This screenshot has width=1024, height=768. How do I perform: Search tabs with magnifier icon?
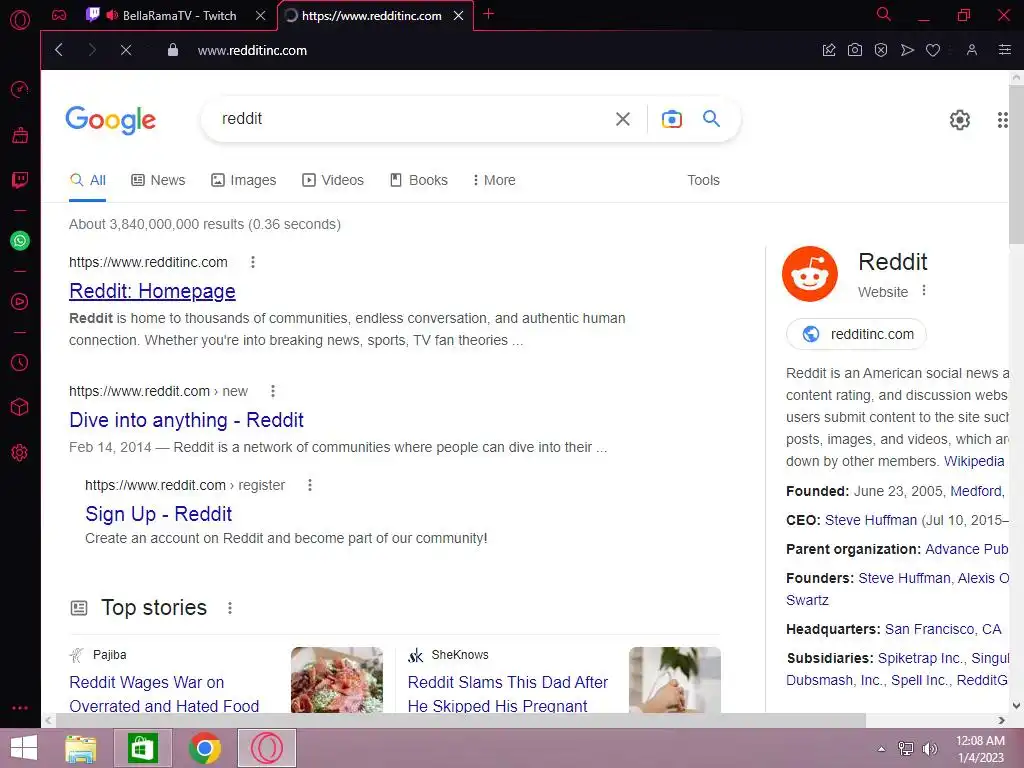(883, 14)
